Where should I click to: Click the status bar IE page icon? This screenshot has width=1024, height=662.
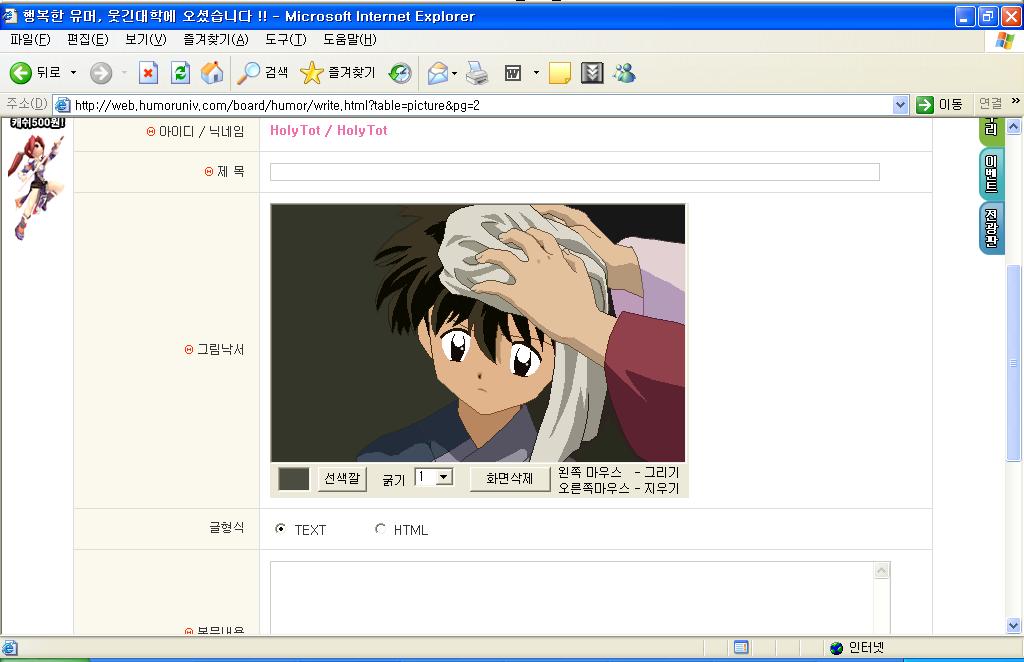pyautogui.click(x=10, y=648)
